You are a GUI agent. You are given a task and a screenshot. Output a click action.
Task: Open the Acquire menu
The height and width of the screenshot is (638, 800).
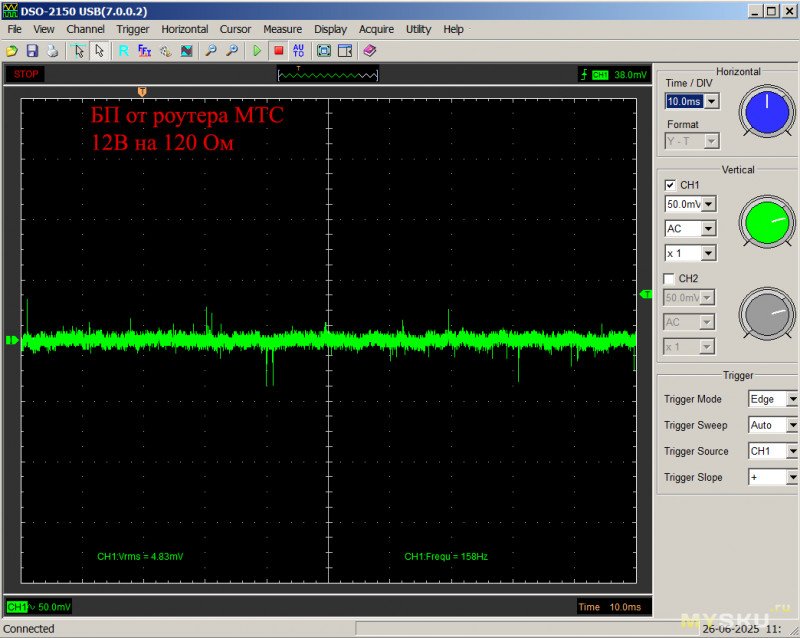tap(376, 29)
